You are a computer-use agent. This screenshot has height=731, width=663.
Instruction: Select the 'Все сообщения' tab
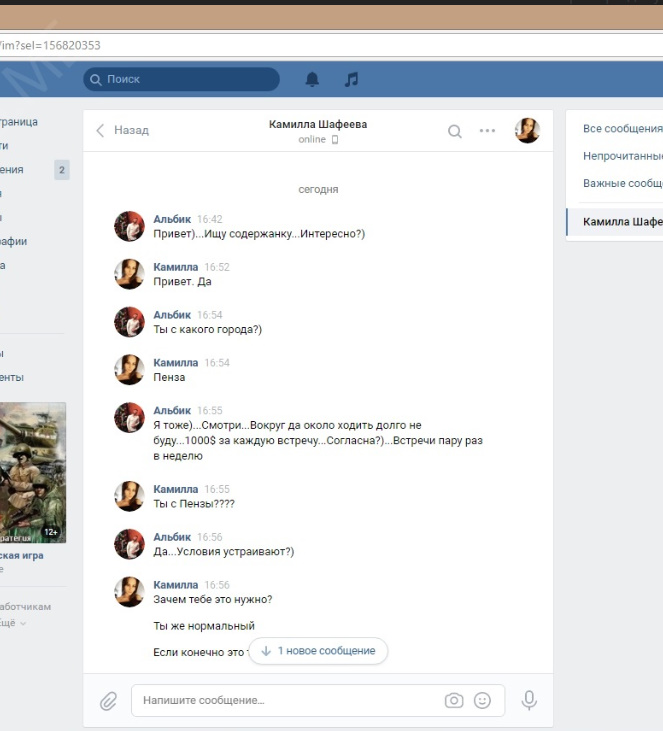click(x=622, y=129)
